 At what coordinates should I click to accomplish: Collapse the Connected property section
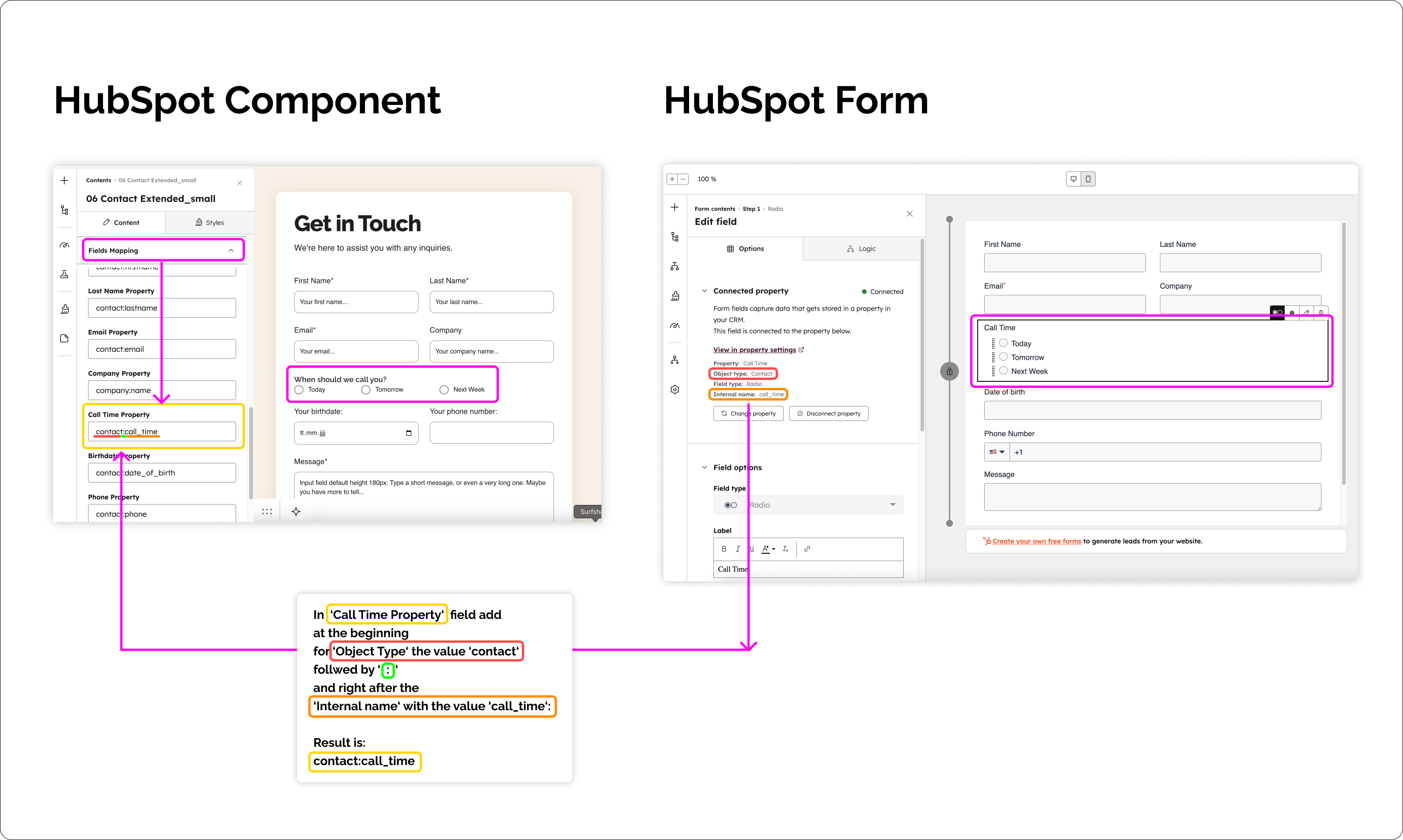point(705,291)
